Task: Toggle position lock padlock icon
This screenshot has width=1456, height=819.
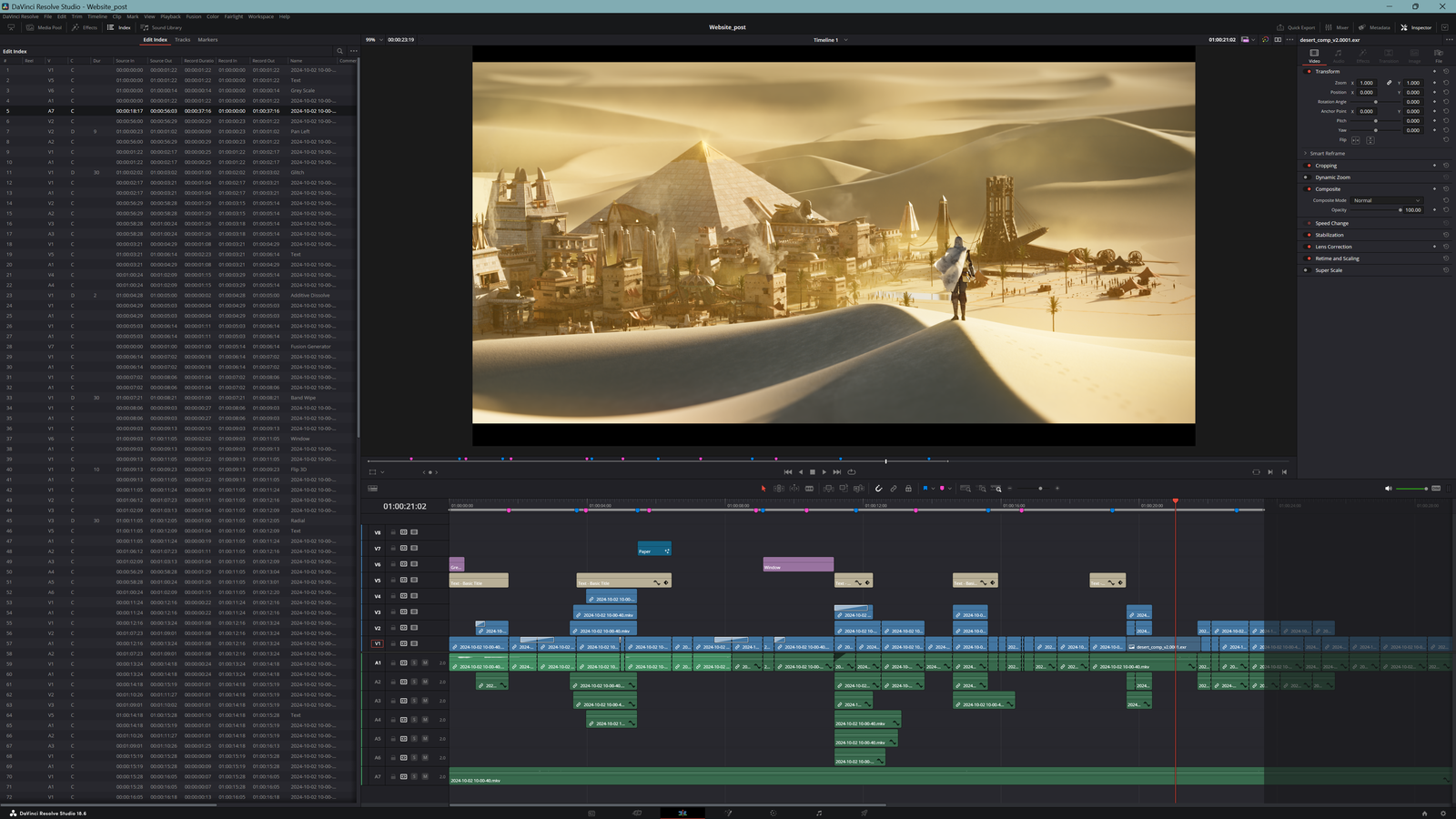Action: (908, 489)
